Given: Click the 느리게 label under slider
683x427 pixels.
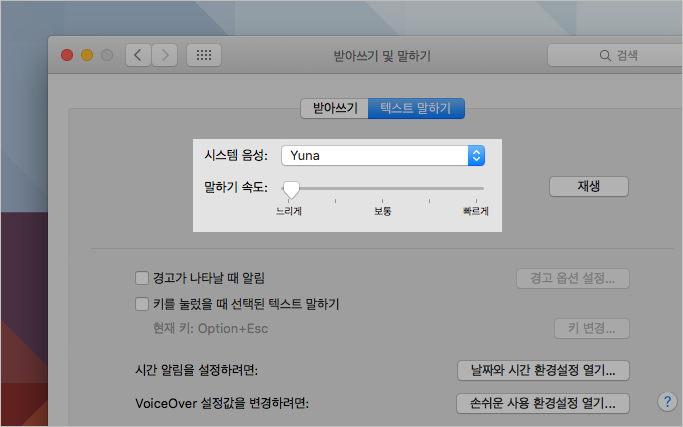Looking at the screenshot, I should 289,211.
